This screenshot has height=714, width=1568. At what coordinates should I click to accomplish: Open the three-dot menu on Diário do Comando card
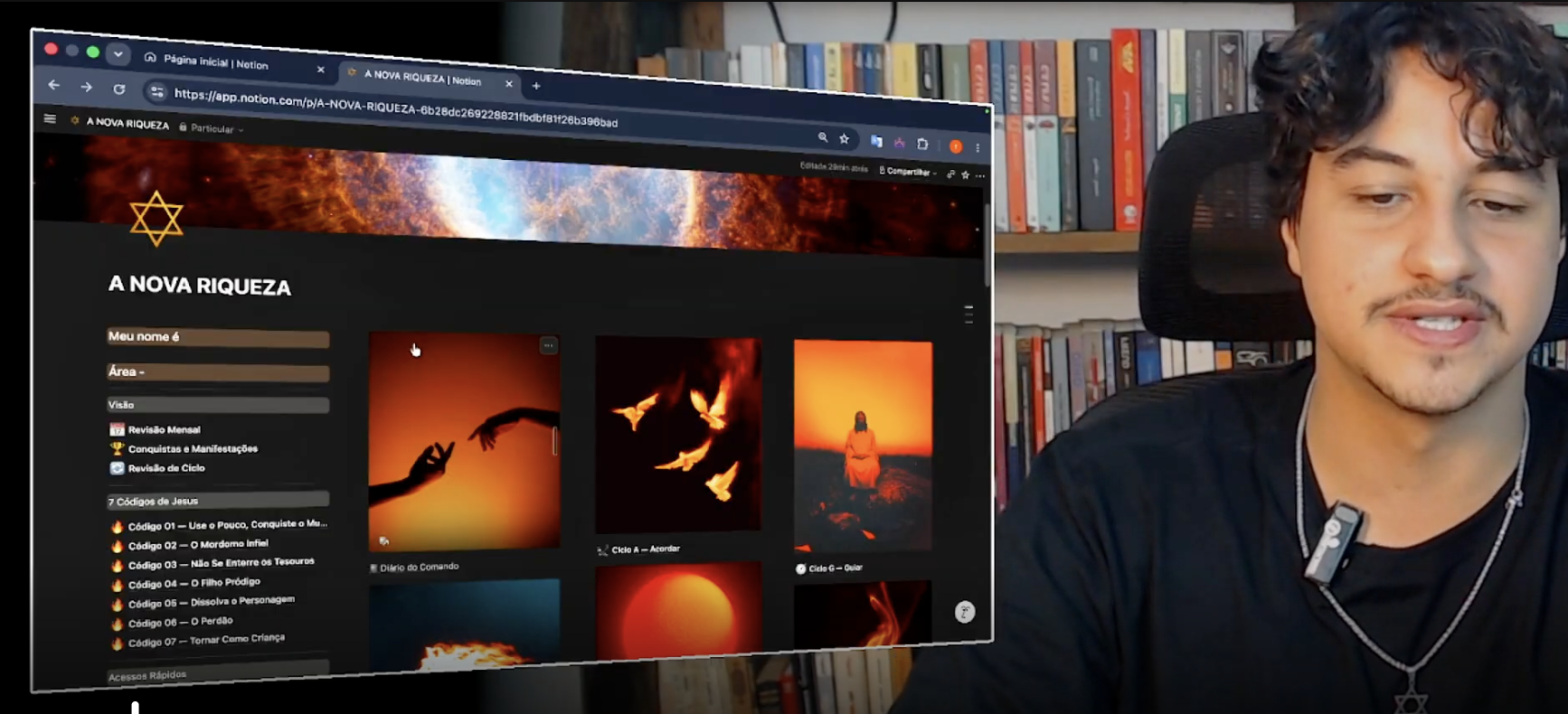(549, 345)
